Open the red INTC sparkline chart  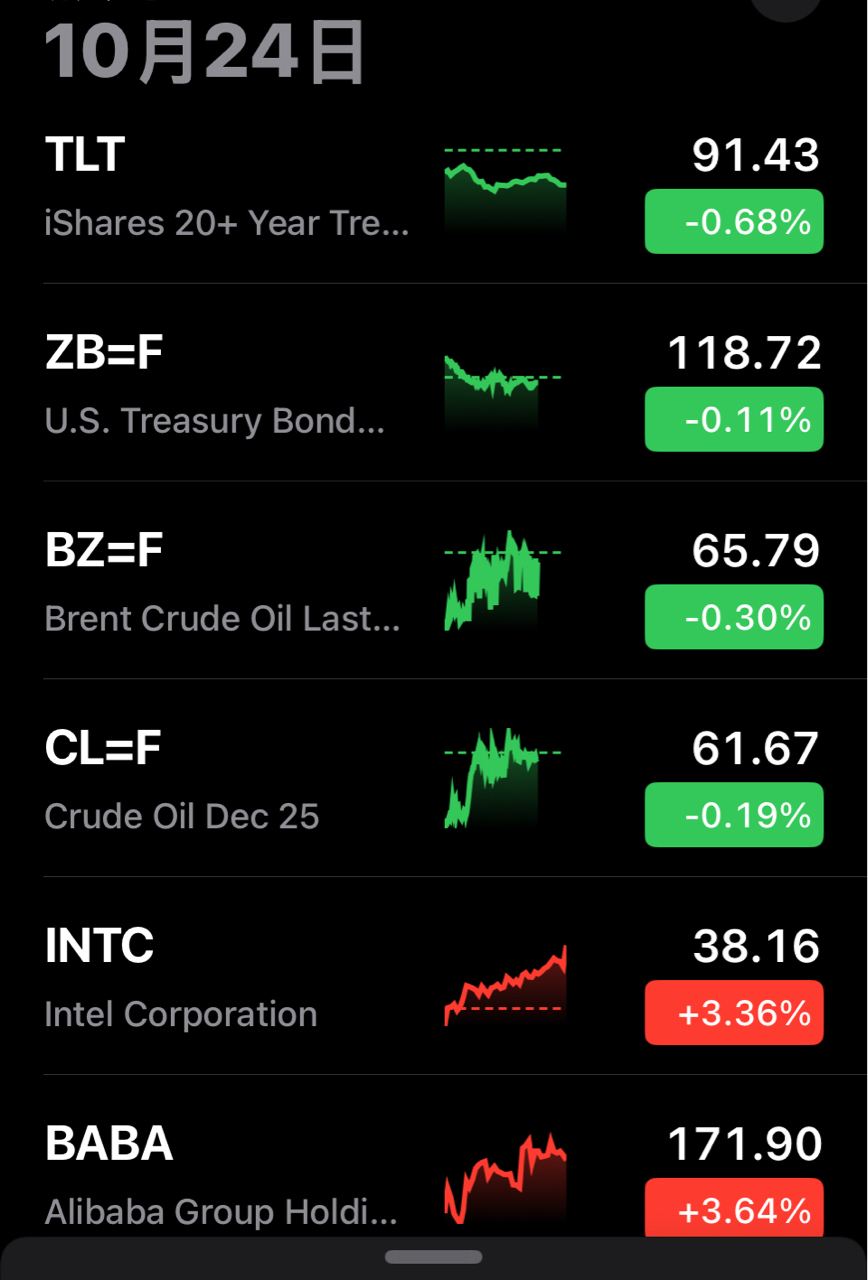505,985
